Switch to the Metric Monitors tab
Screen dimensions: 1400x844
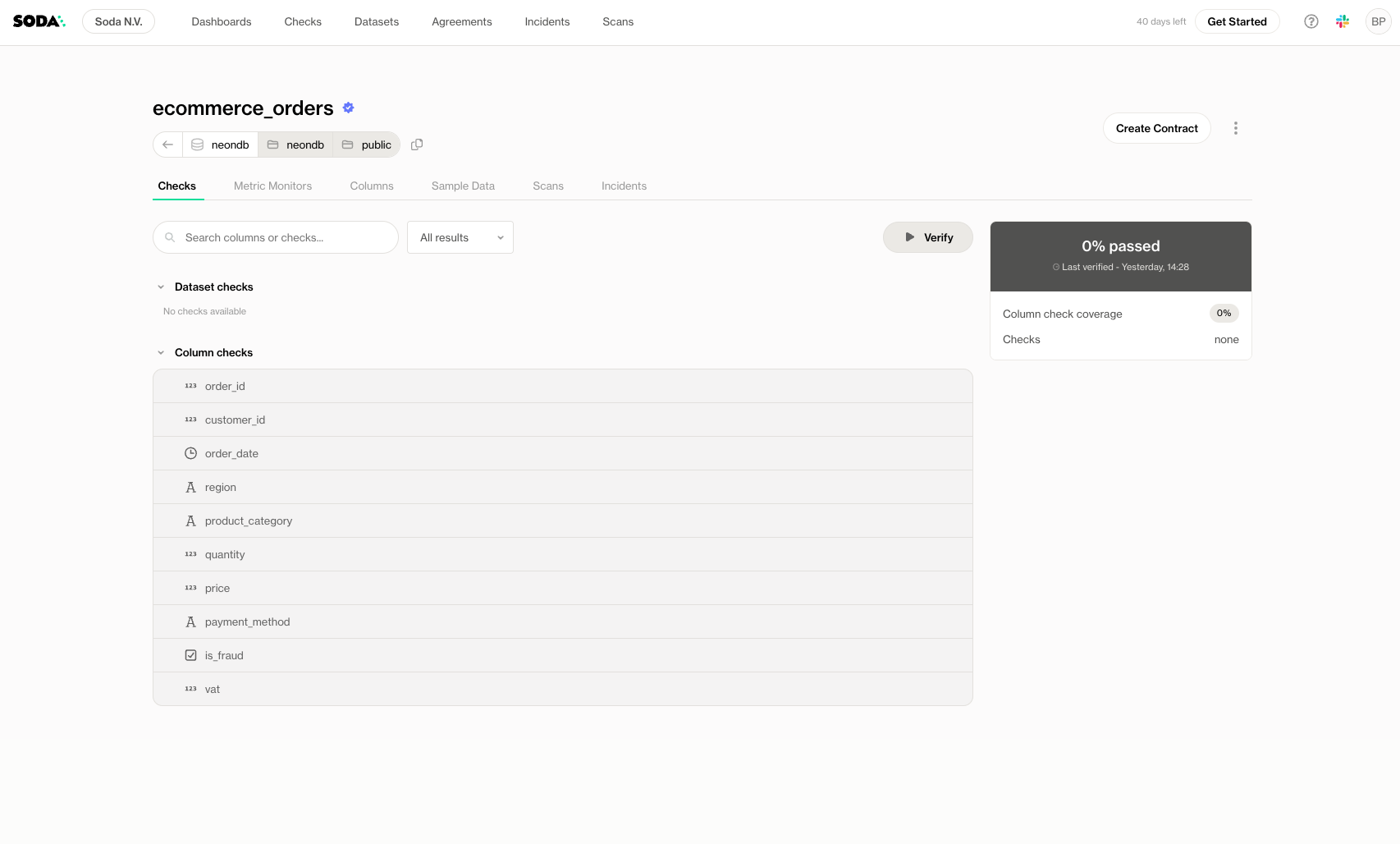(x=272, y=186)
